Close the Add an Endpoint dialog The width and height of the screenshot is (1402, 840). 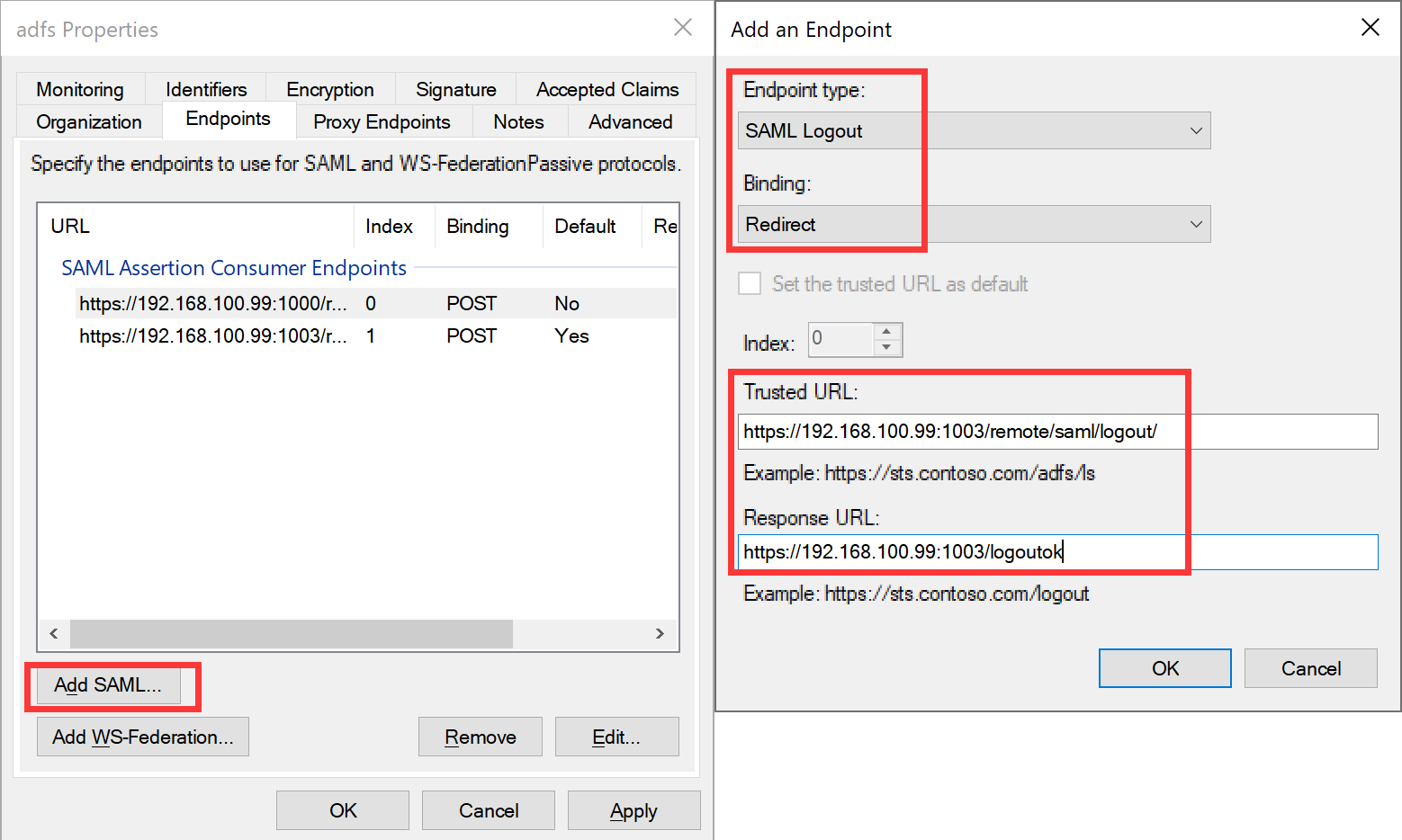1370,28
